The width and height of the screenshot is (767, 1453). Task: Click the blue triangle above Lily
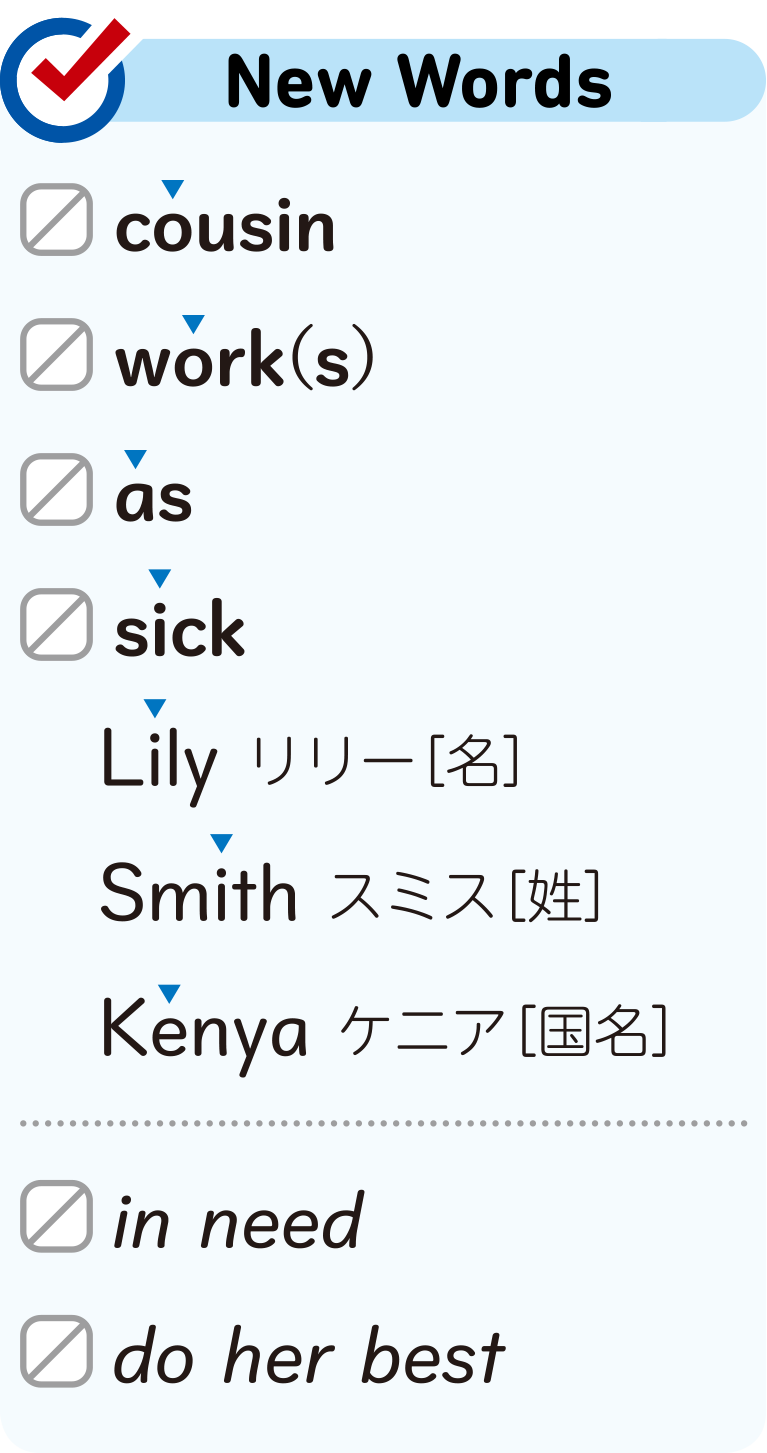click(x=154, y=708)
